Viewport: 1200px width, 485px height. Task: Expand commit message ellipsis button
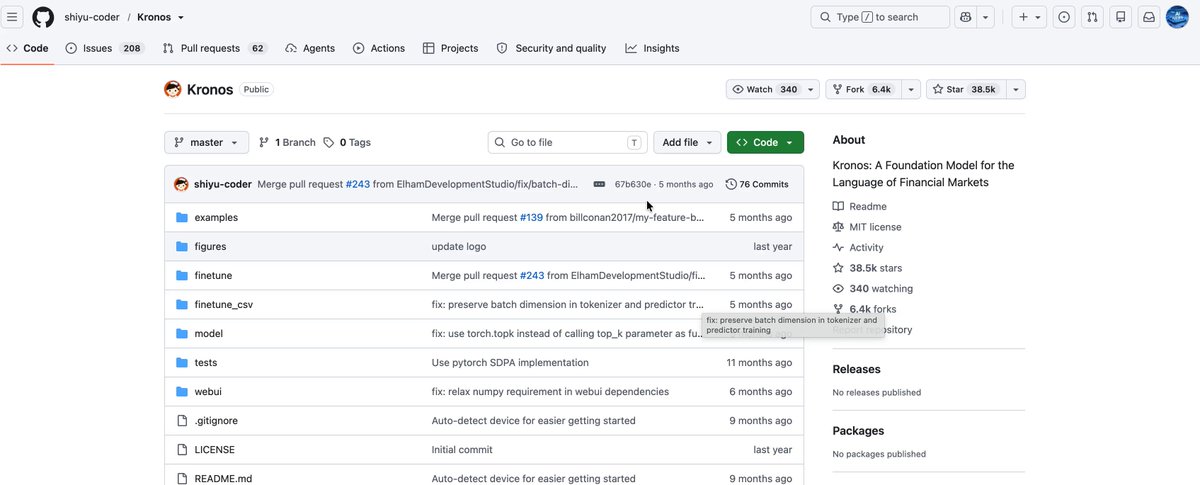599,184
